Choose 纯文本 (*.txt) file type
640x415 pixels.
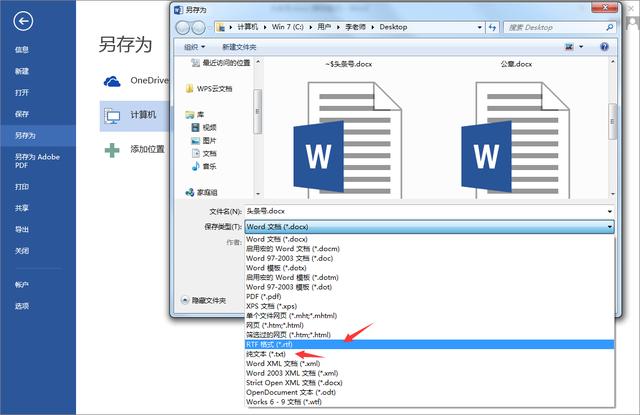(430, 354)
